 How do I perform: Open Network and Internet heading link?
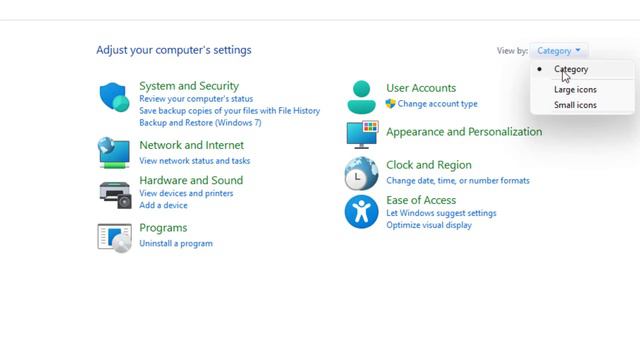(x=191, y=145)
